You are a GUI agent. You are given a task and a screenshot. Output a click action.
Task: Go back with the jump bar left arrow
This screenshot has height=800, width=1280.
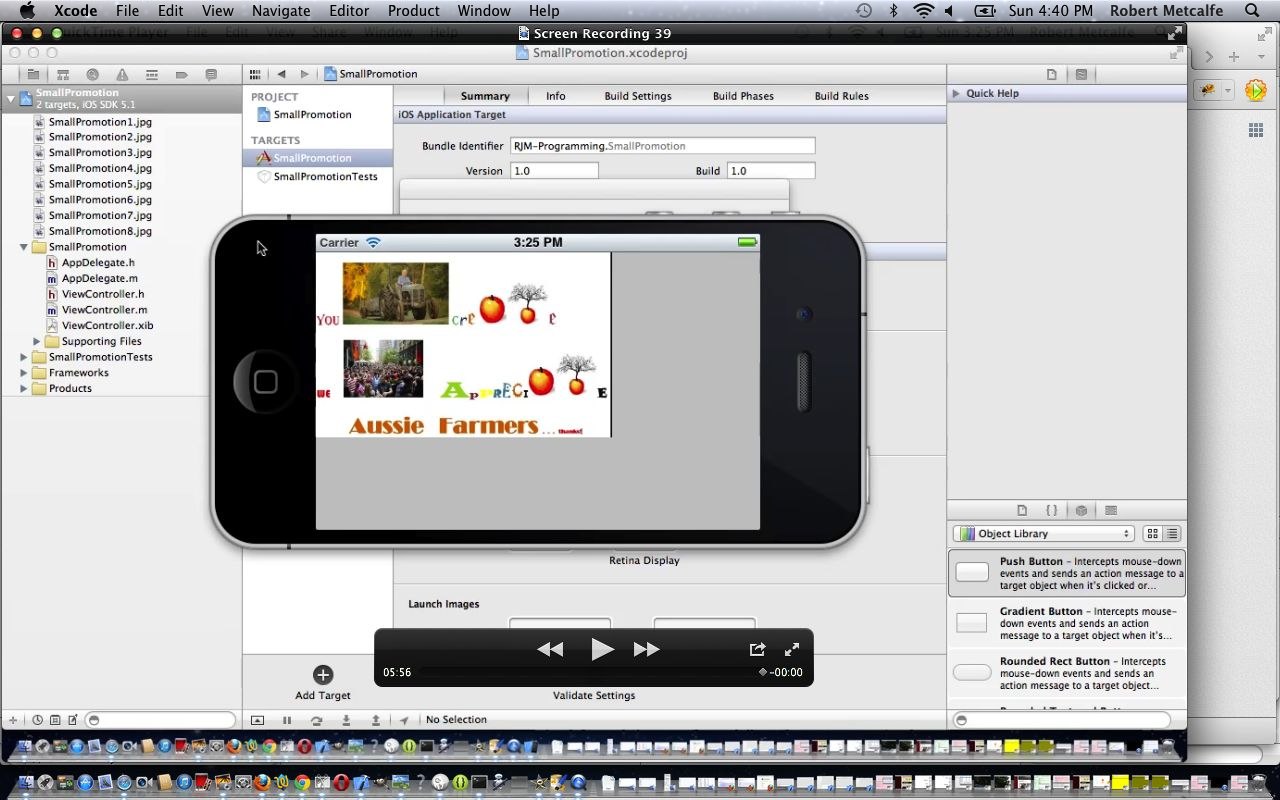[281, 74]
